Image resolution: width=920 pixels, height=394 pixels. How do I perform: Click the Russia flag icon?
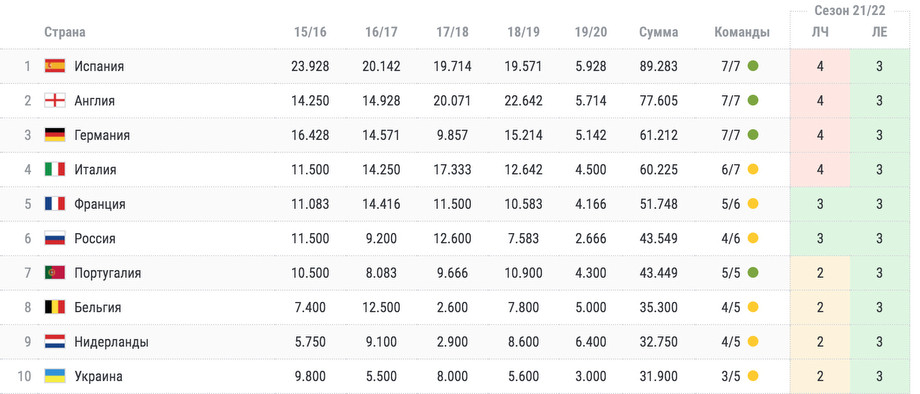(55, 239)
